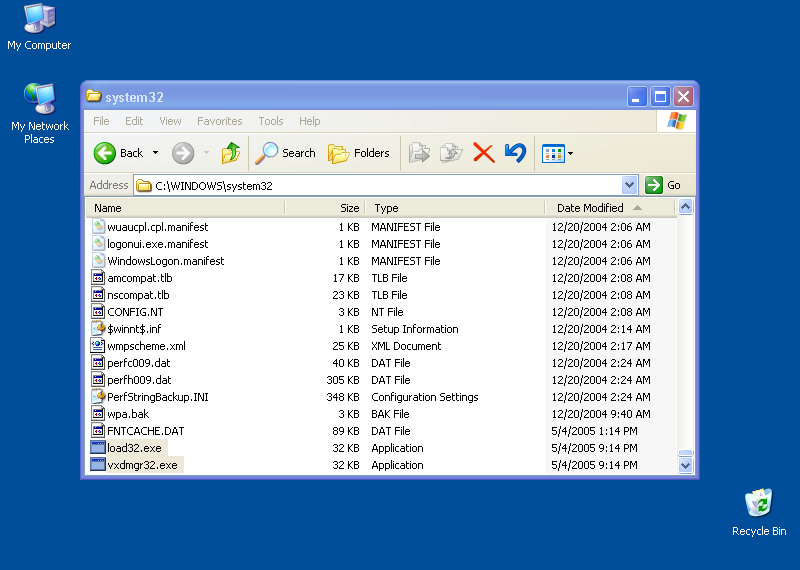The width and height of the screenshot is (800, 570).
Task: Click the Views toolbar icon
Action: [x=553, y=153]
